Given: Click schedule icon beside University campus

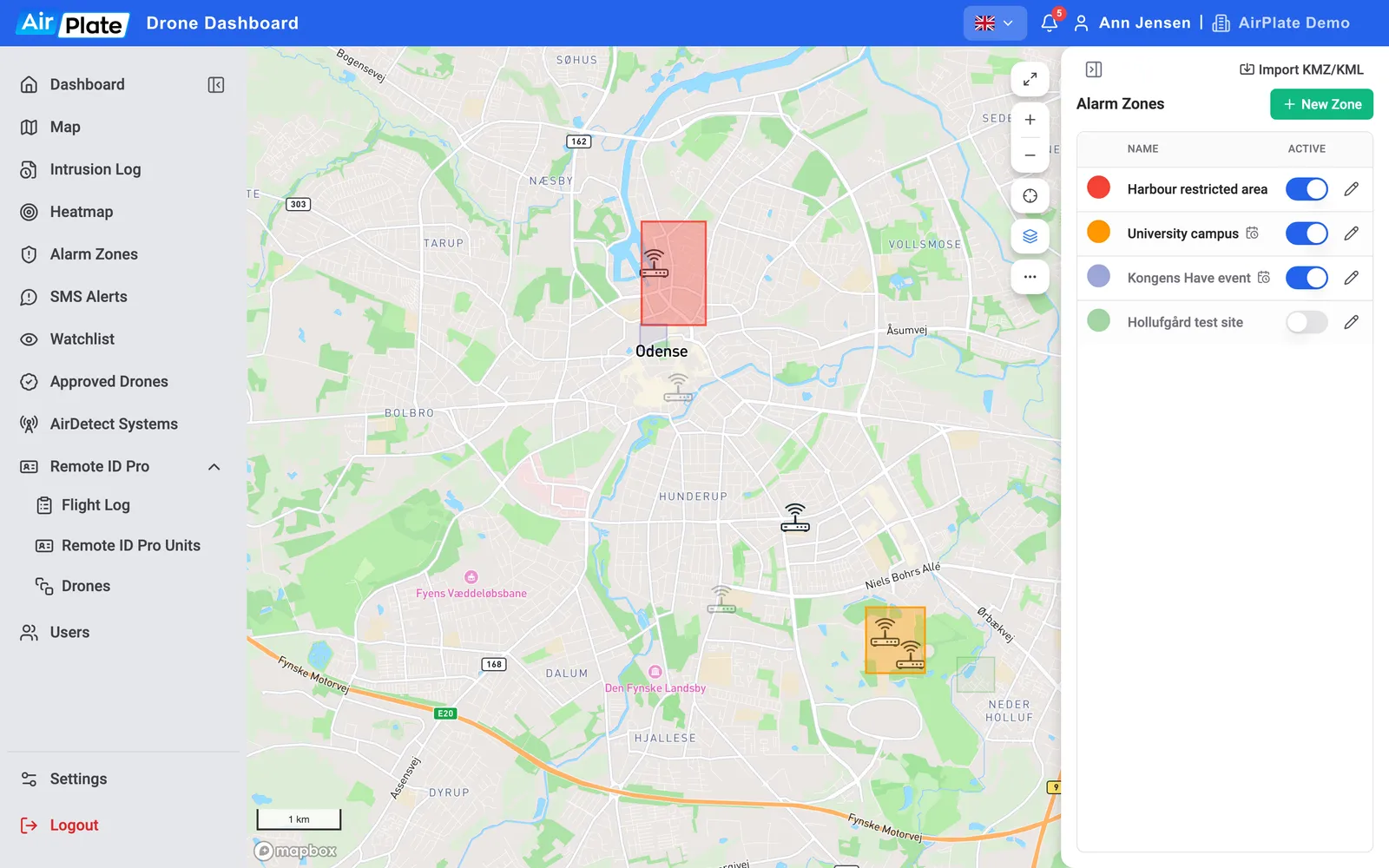Looking at the screenshot, I should [1252, 233].
